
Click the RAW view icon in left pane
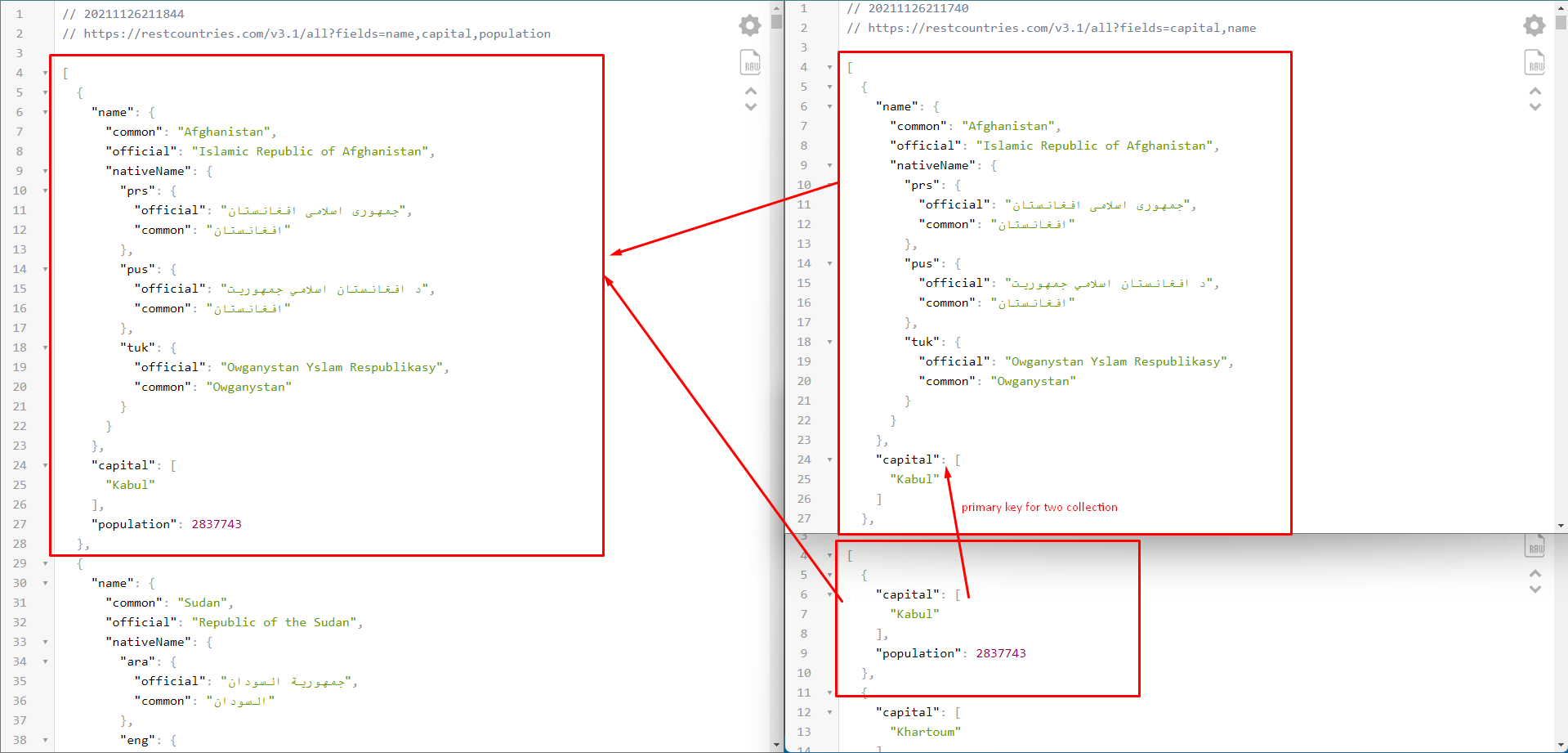(750, 62)
